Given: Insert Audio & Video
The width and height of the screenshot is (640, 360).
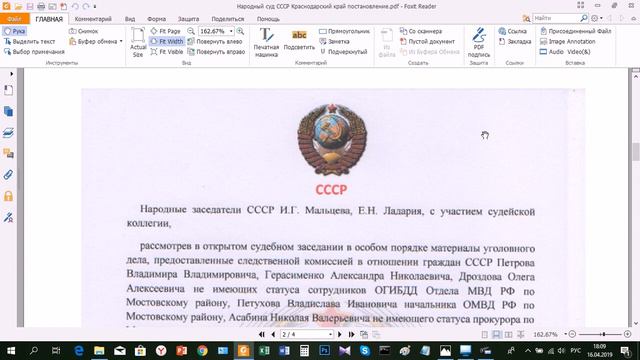Looking at the screenshot, I should point(565,52).
